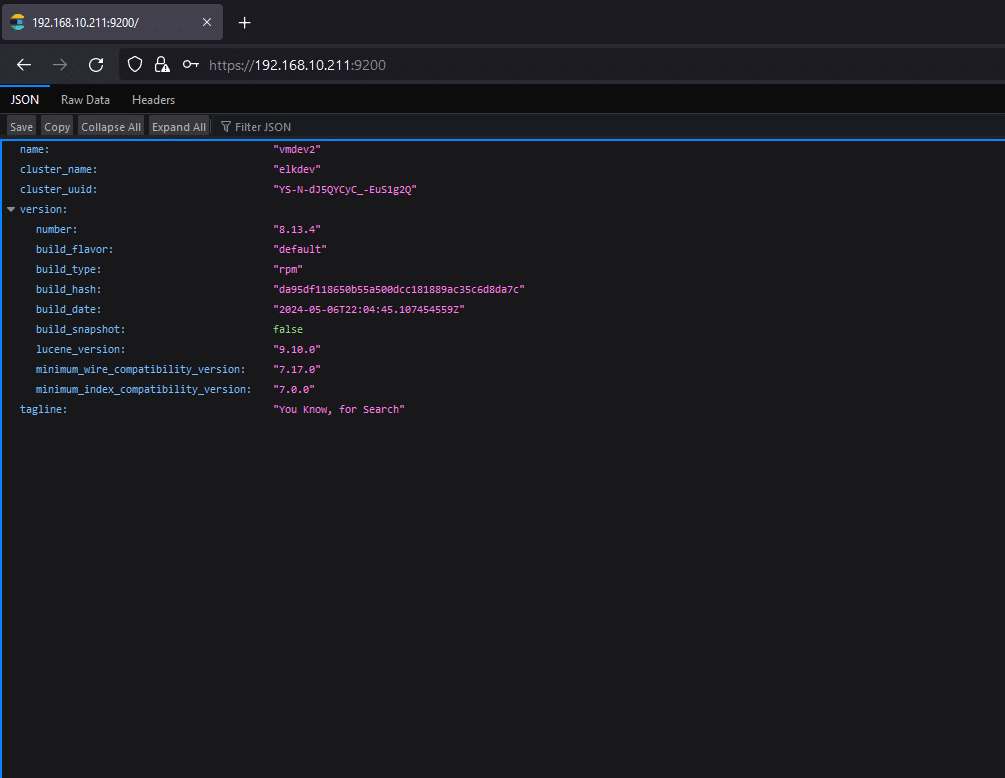Click Expand All button

(179, 127)
